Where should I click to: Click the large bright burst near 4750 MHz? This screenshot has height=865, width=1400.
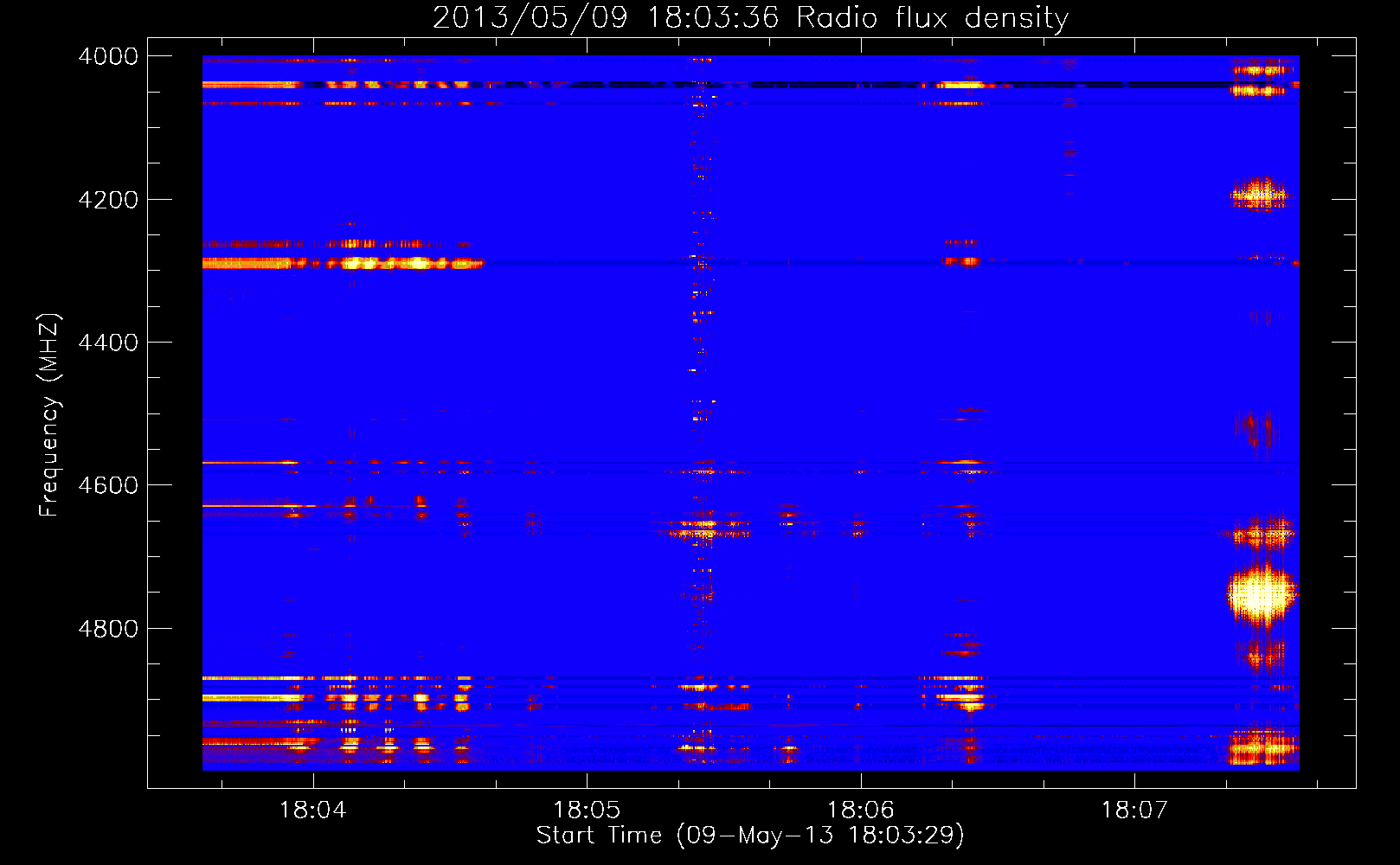click(1262, 593)
